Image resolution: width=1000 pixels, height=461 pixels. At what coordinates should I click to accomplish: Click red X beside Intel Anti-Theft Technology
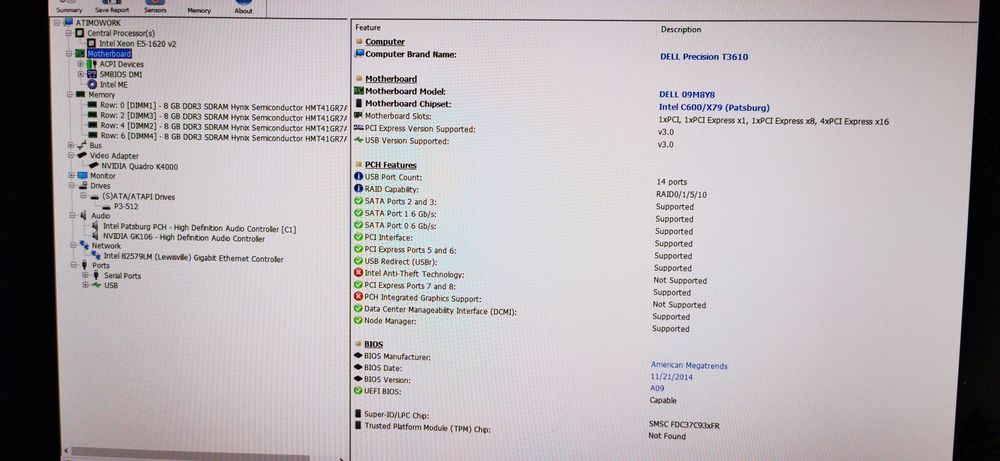[x=358, y=273]
